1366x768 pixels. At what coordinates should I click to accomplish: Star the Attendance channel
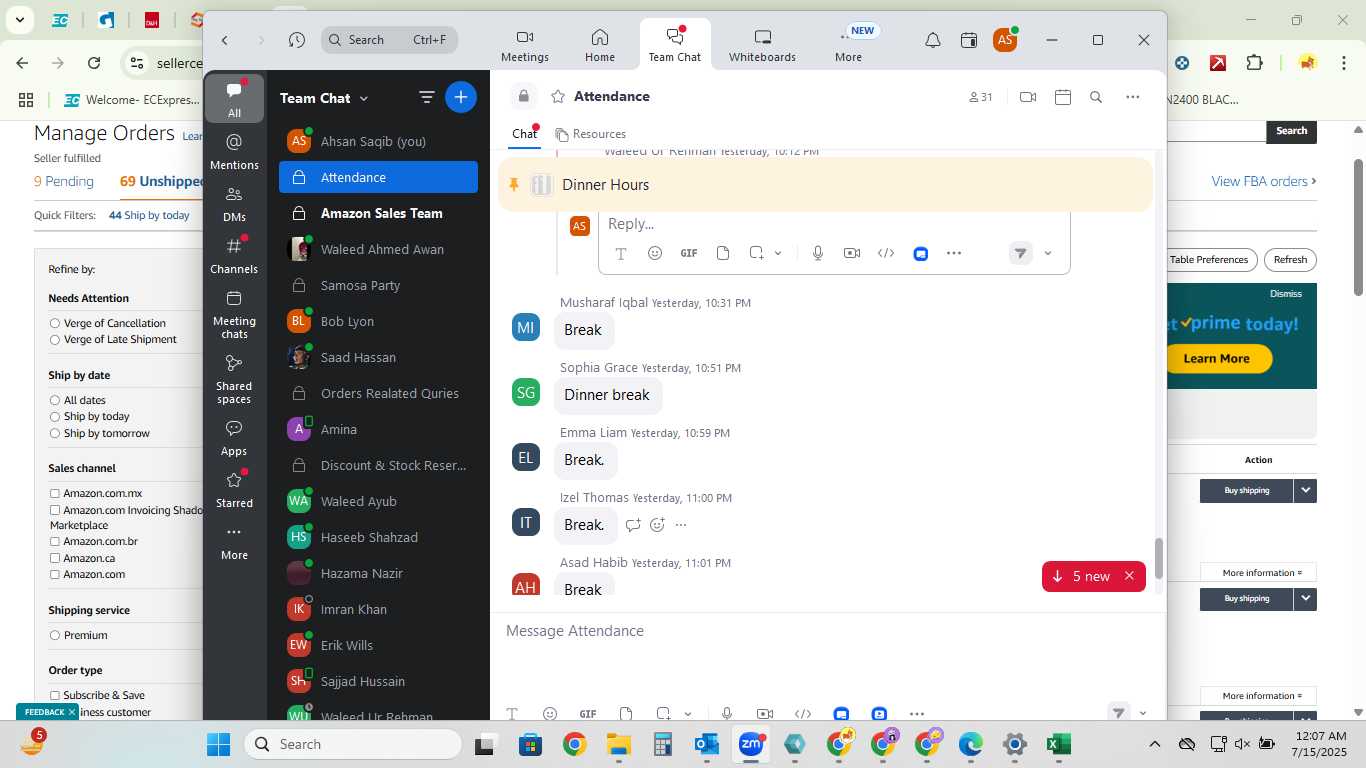pos(558,97)
